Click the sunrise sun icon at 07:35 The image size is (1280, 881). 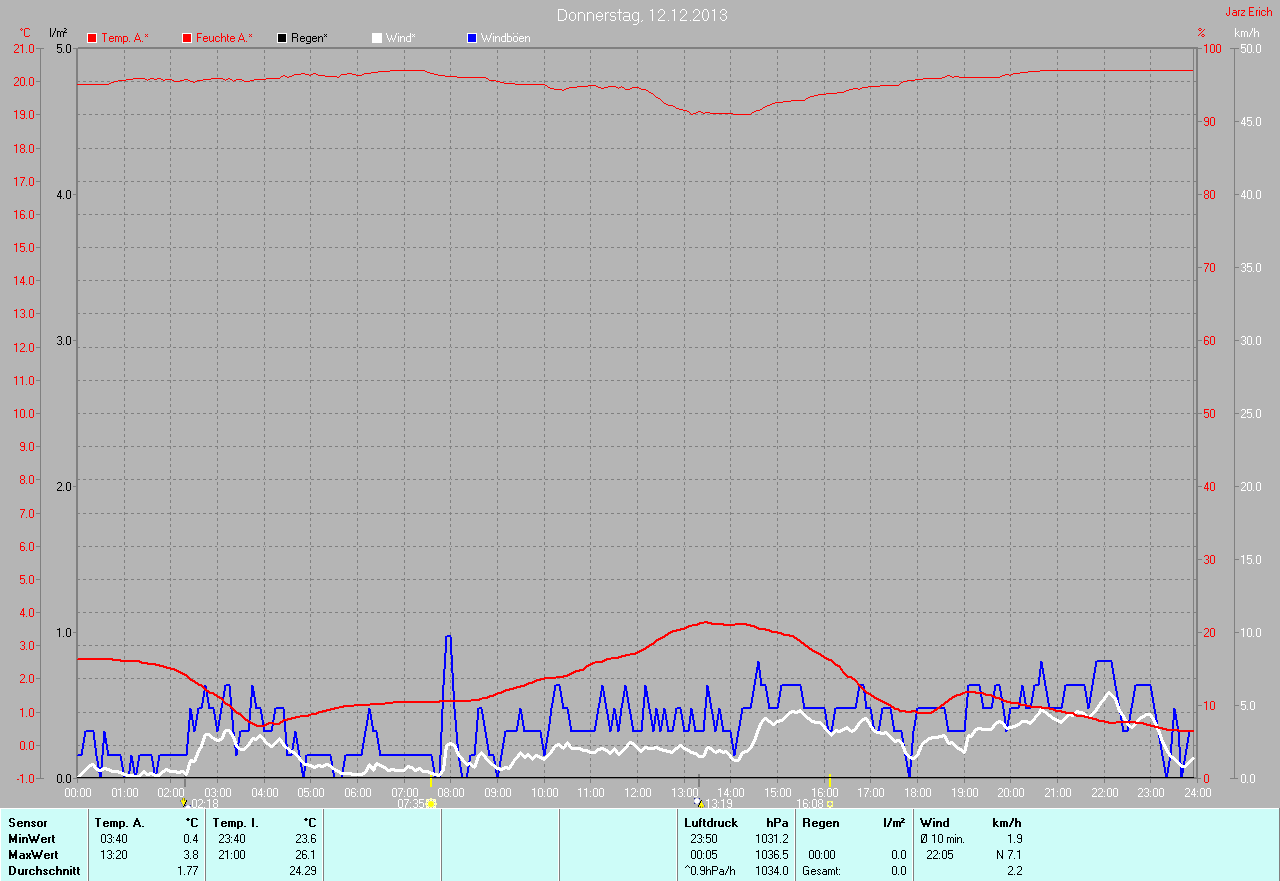point(431,803)
